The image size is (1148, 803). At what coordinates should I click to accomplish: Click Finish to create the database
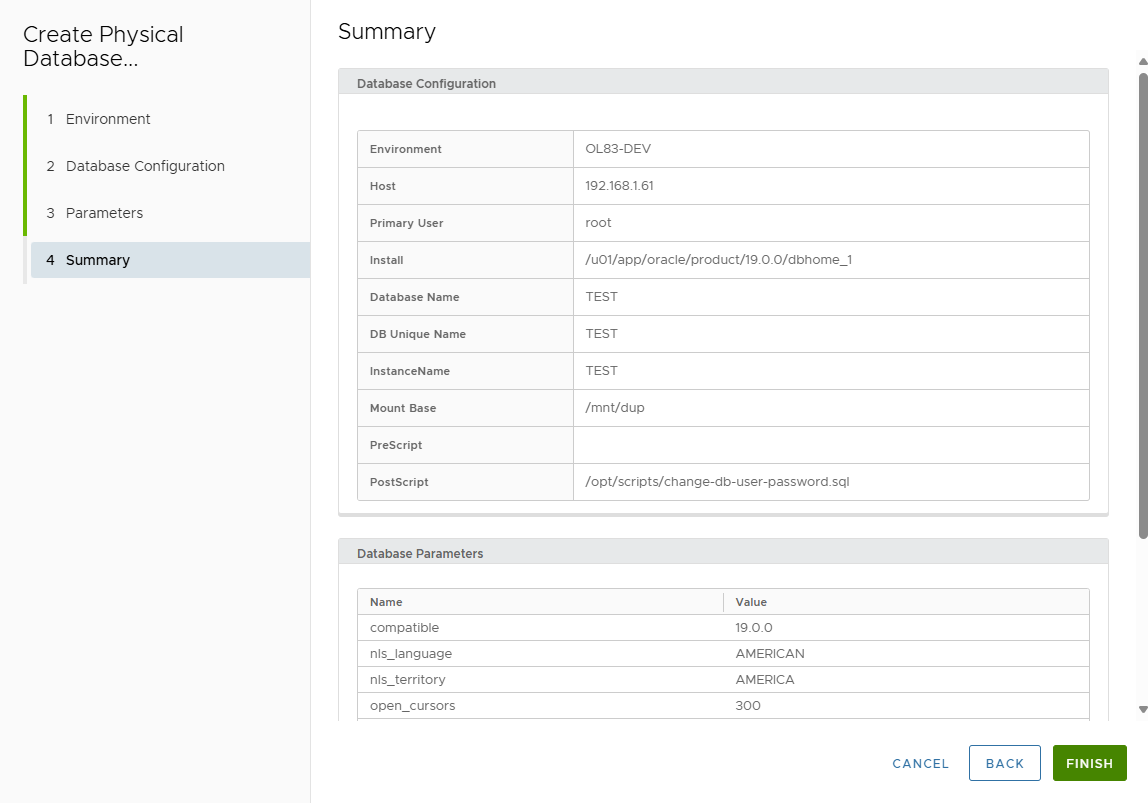click(1089, 763)
